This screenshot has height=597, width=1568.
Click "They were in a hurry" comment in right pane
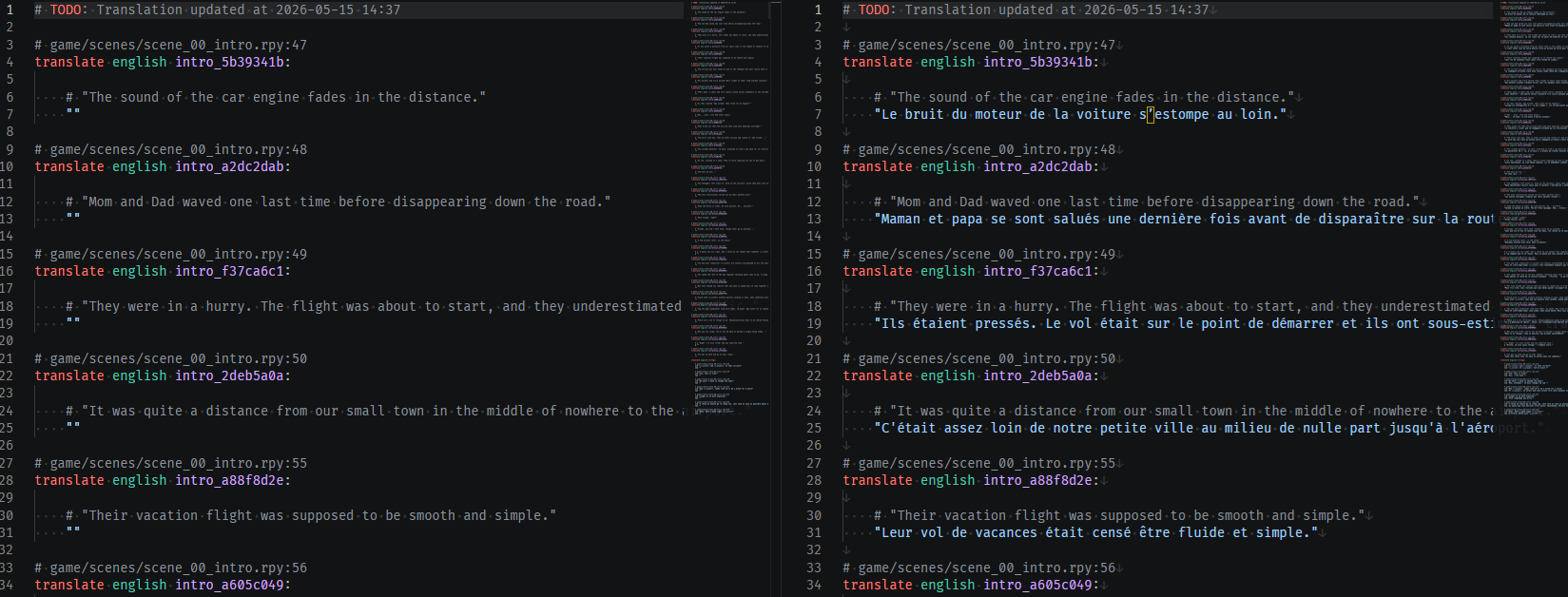pos(1182,306)
